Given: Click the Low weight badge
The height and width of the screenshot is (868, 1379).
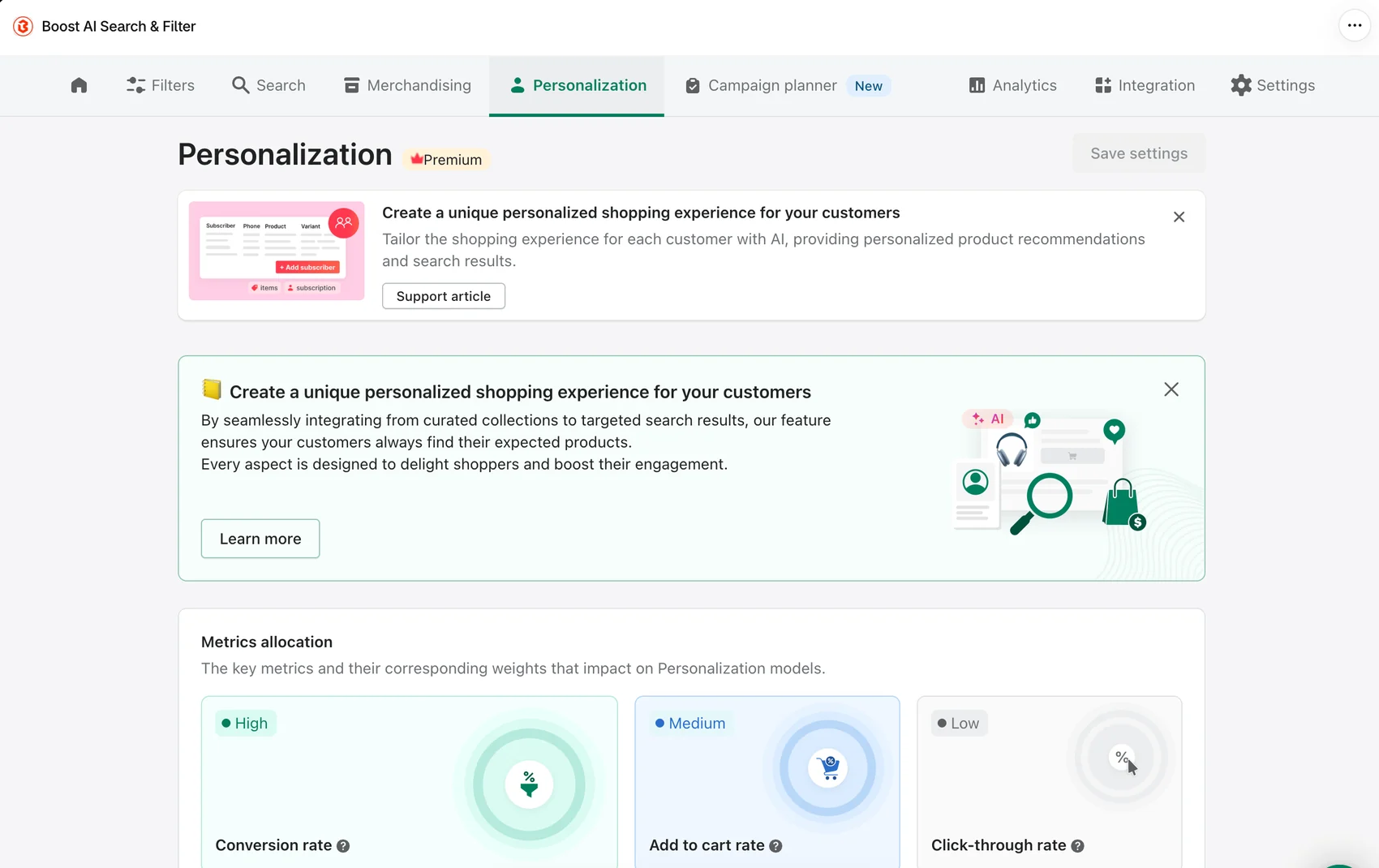Looking at the screenshot, I should coord(959,724).
